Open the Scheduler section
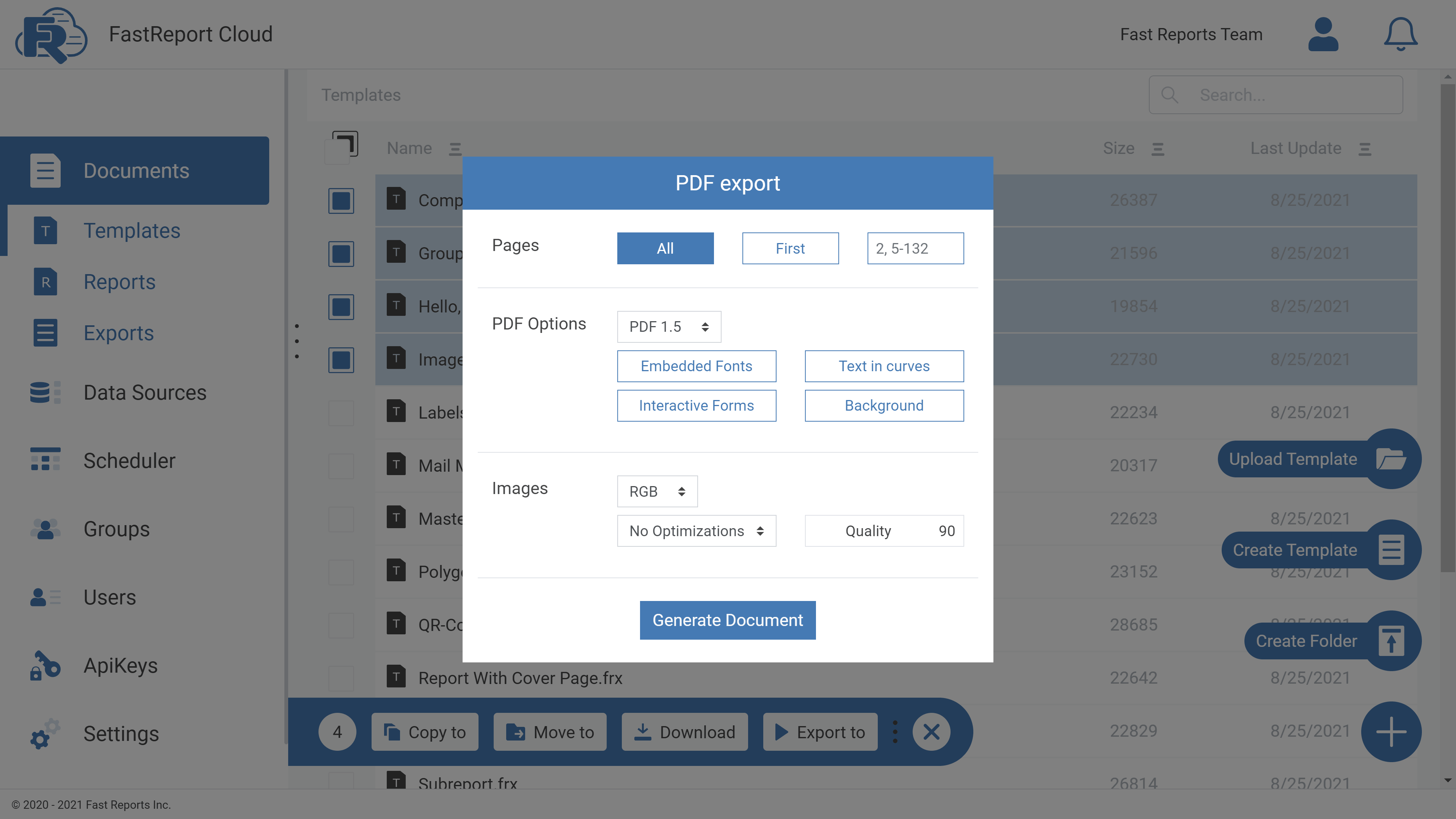The image size is (1456, 819). pos(129,460)
